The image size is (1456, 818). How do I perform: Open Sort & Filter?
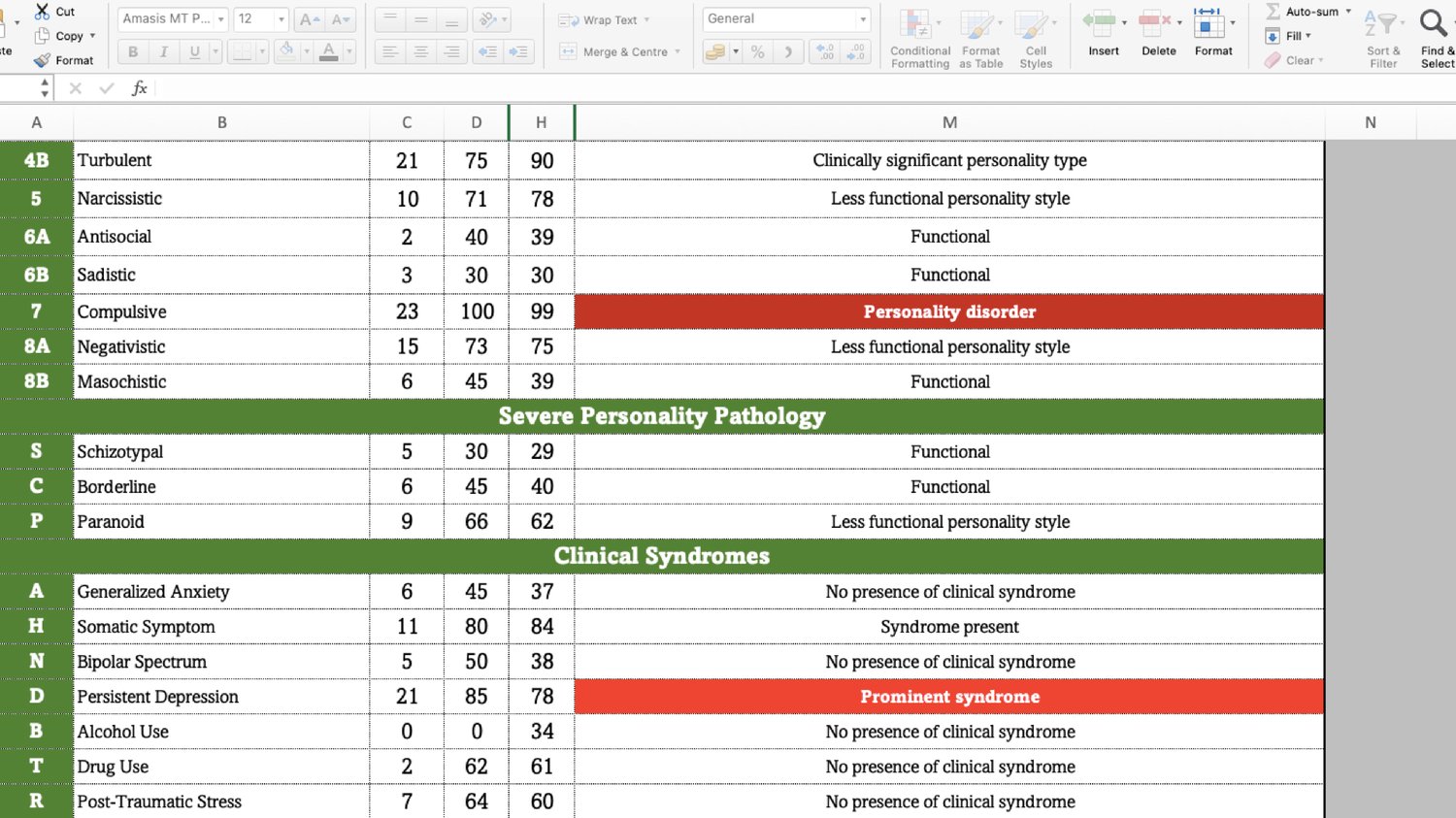click(x=1383, y=38)
